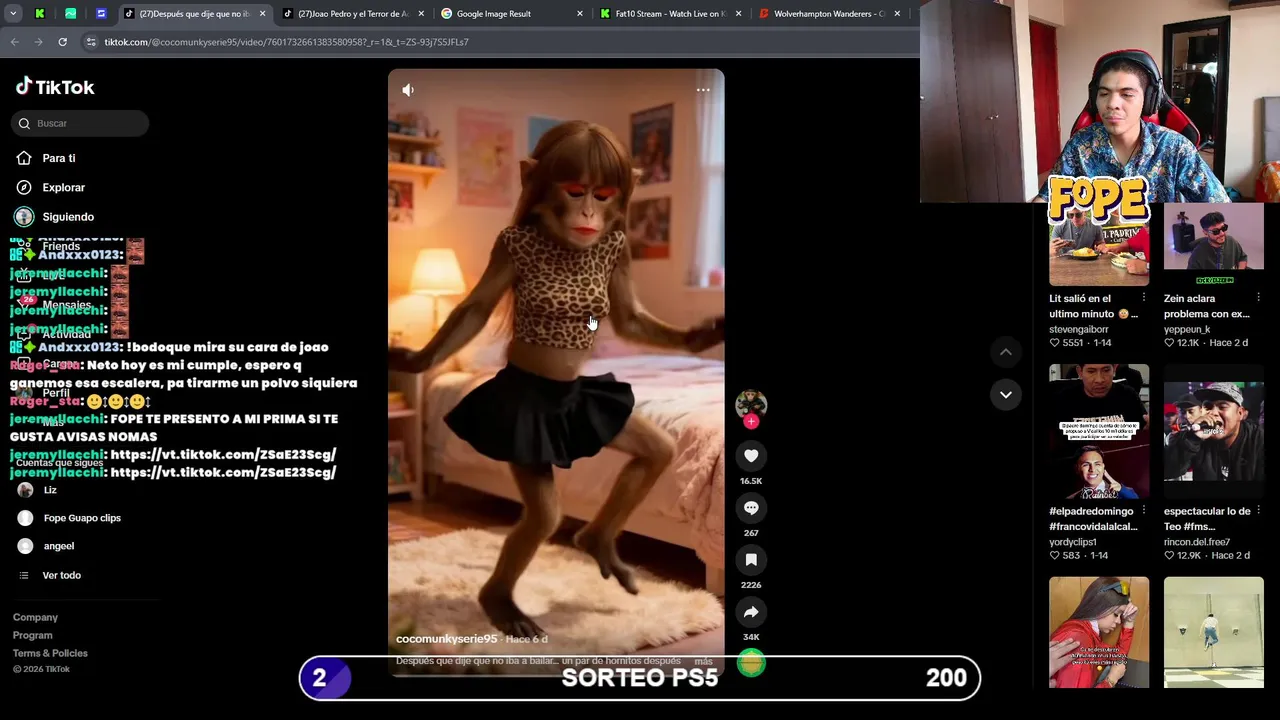Close the active TikTok tab
Screen dimensions: 1280x720
(262, 14)
